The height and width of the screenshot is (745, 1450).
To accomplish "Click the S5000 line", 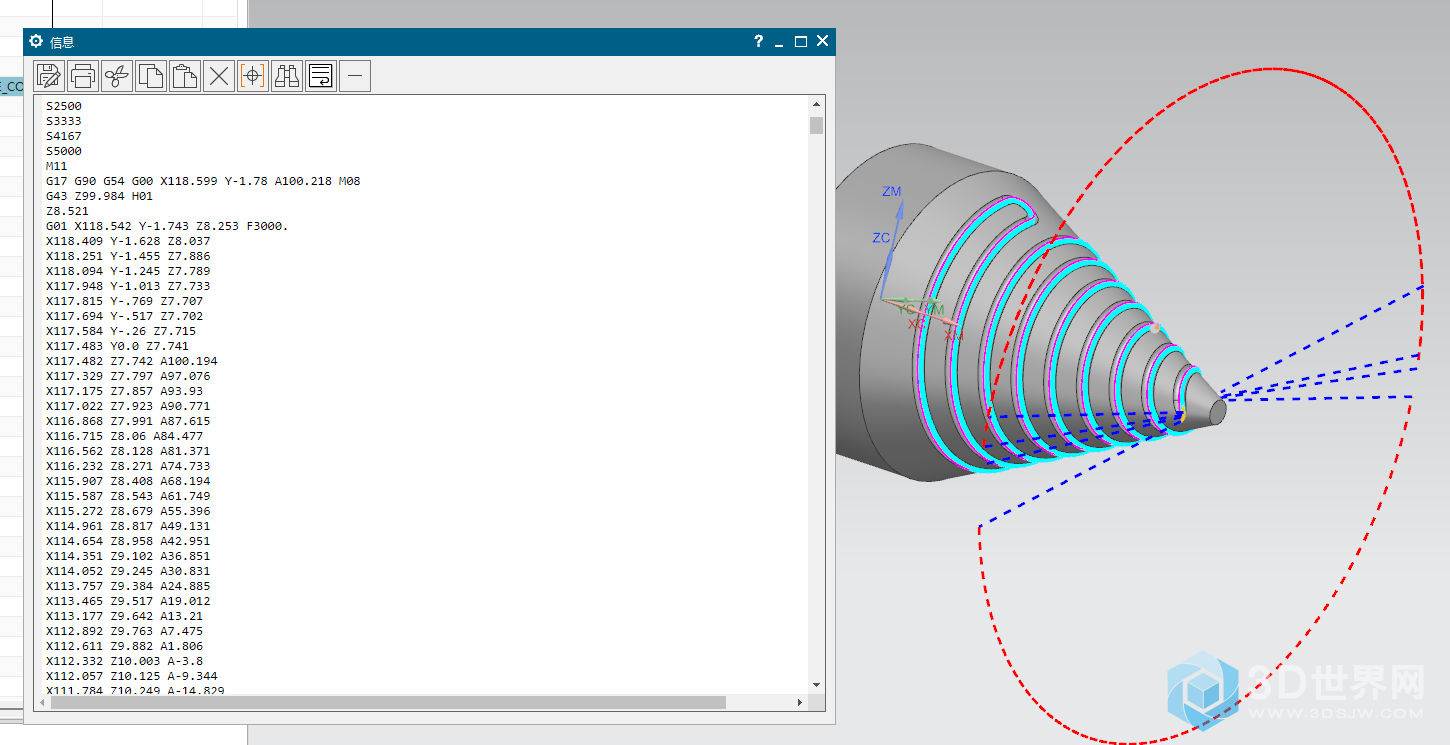I will pyautogui.click(x=64, y=151).
